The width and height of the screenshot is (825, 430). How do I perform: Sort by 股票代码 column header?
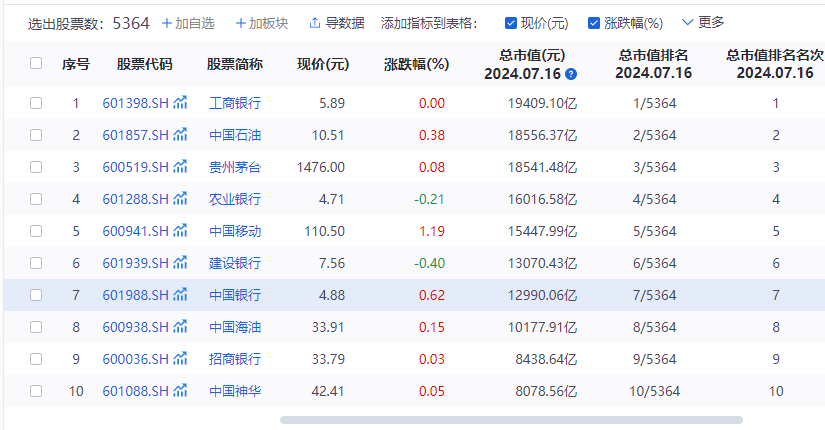pos(144,64)
